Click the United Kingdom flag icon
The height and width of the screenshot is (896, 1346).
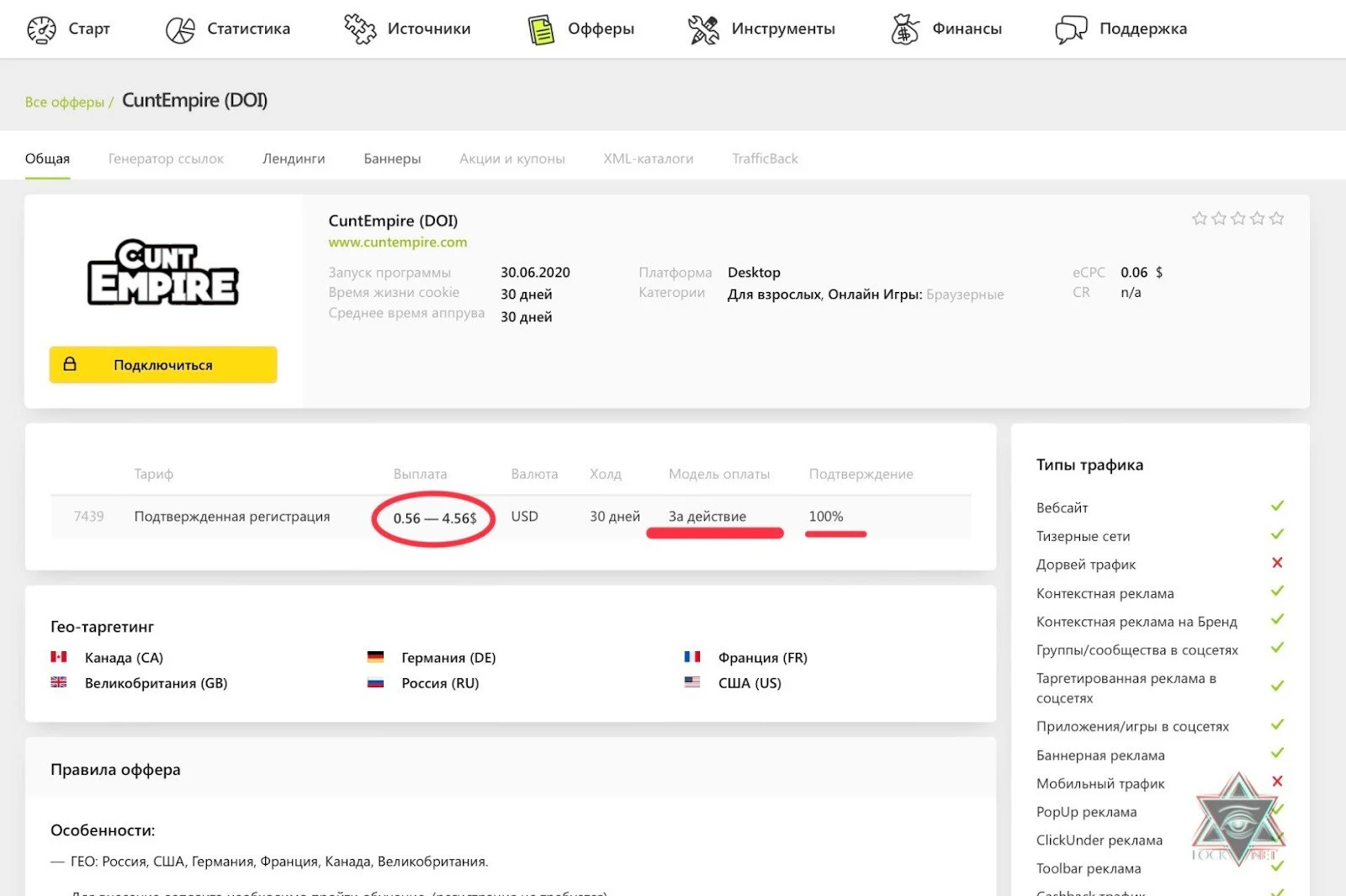(x=59, y=682)
